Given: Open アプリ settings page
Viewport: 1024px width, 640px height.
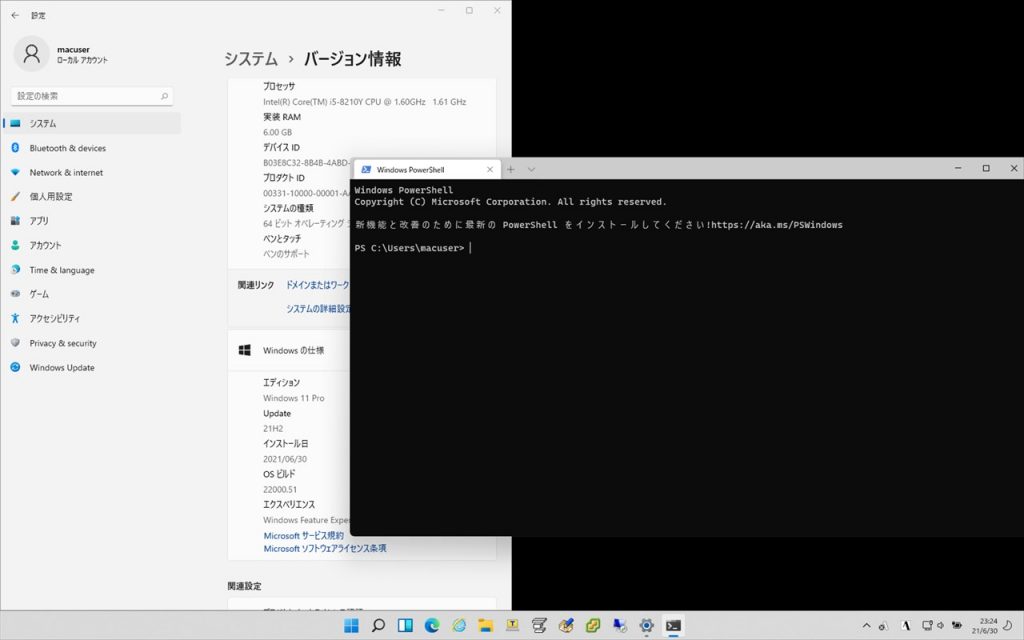Looking at the screenshot, I should pyautogui.click(x=92, y=221).
